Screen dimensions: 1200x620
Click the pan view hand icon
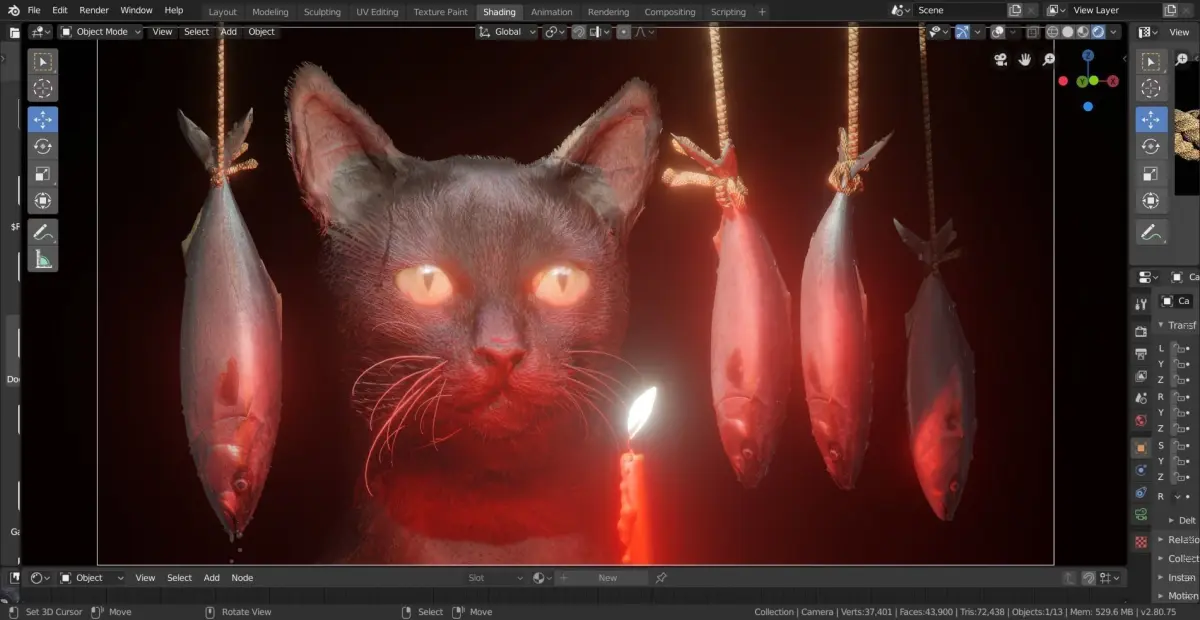coord(1025,60)
